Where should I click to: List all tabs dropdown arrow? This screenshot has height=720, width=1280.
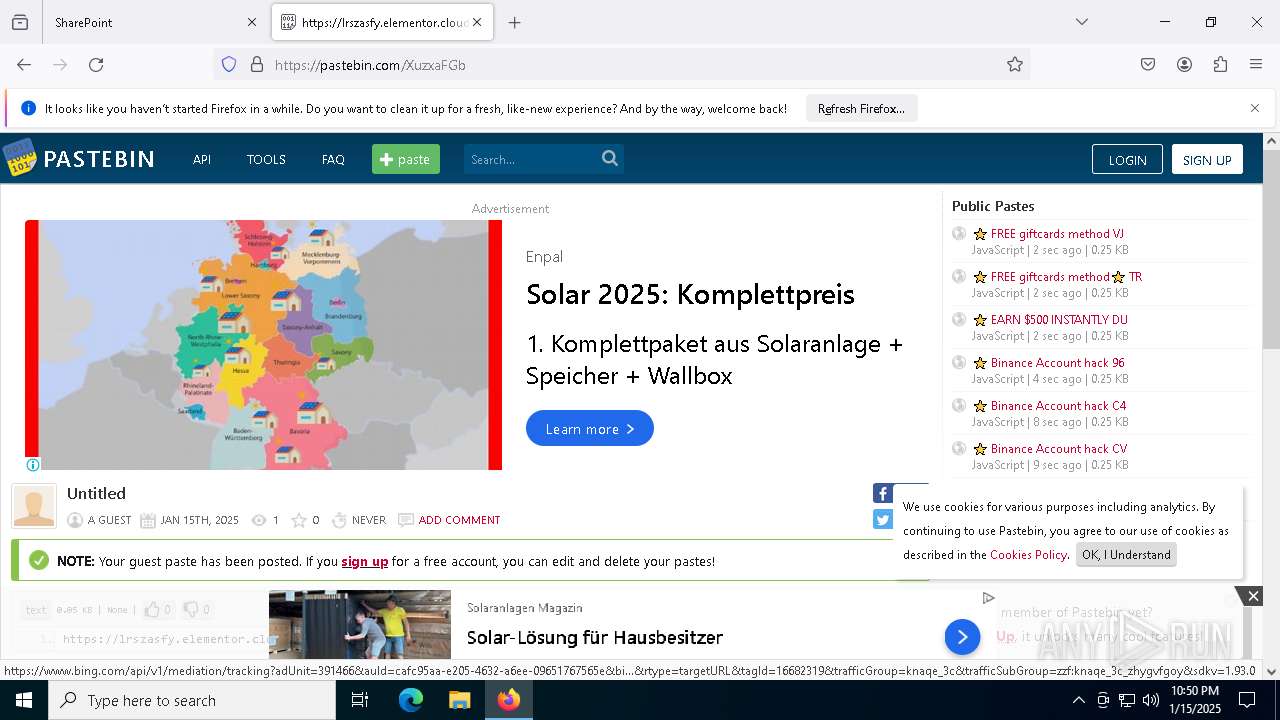[x=1081, y=22]
